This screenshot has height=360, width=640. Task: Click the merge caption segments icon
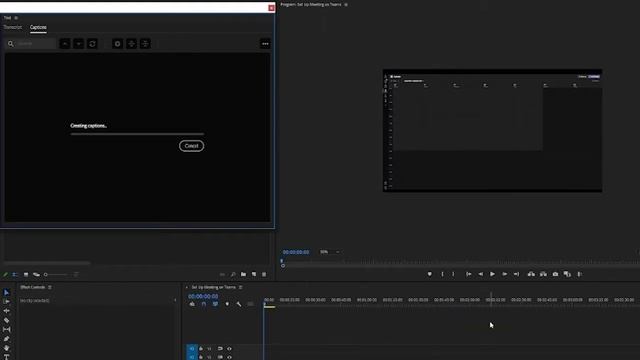[x=145, y=44]
